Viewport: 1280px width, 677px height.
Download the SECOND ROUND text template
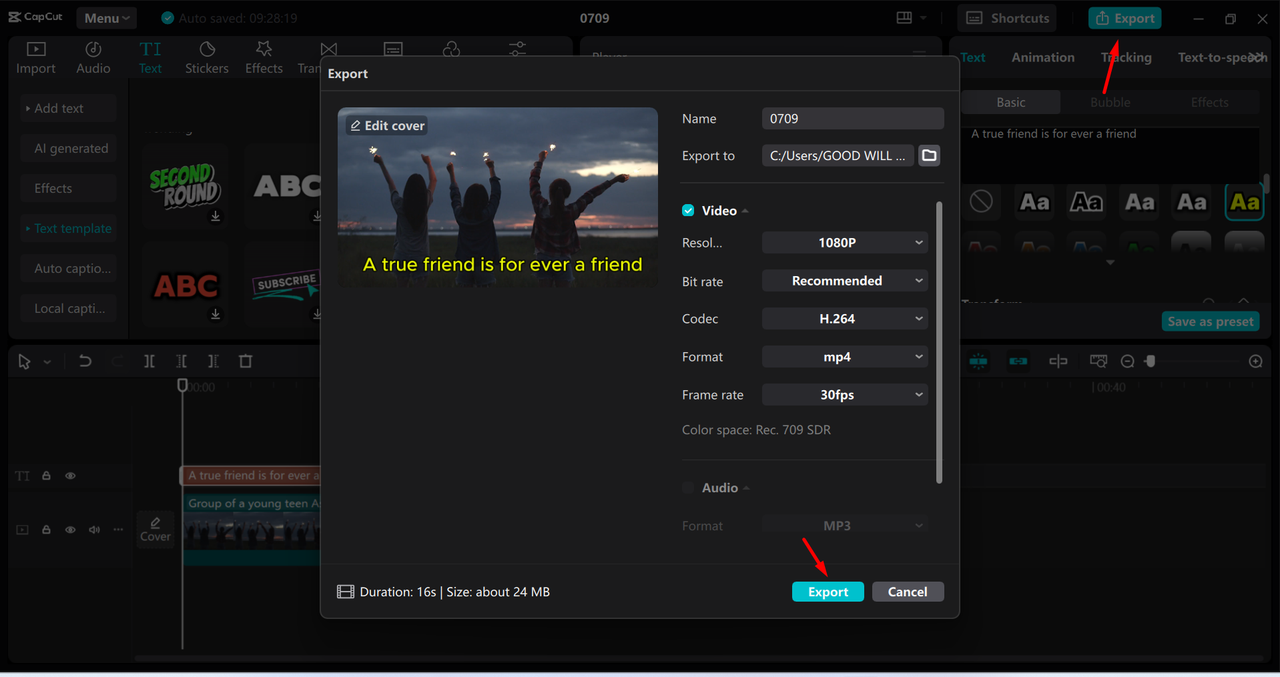tap(216, 216)
